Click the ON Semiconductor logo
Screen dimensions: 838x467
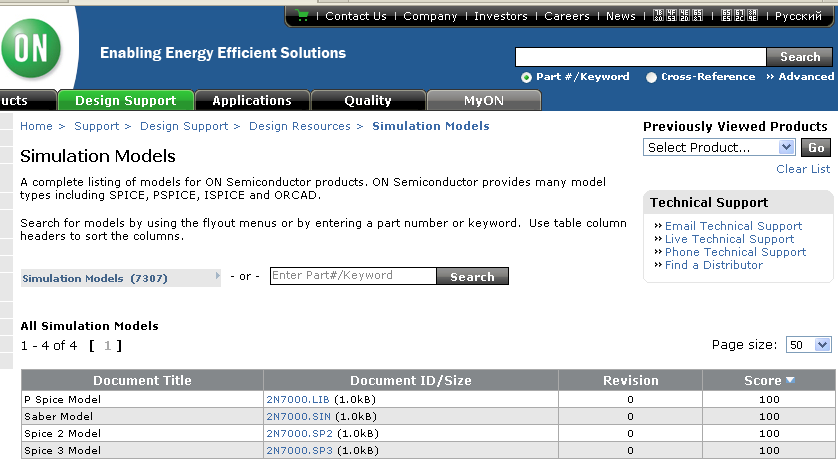click(x=31, y=49)
